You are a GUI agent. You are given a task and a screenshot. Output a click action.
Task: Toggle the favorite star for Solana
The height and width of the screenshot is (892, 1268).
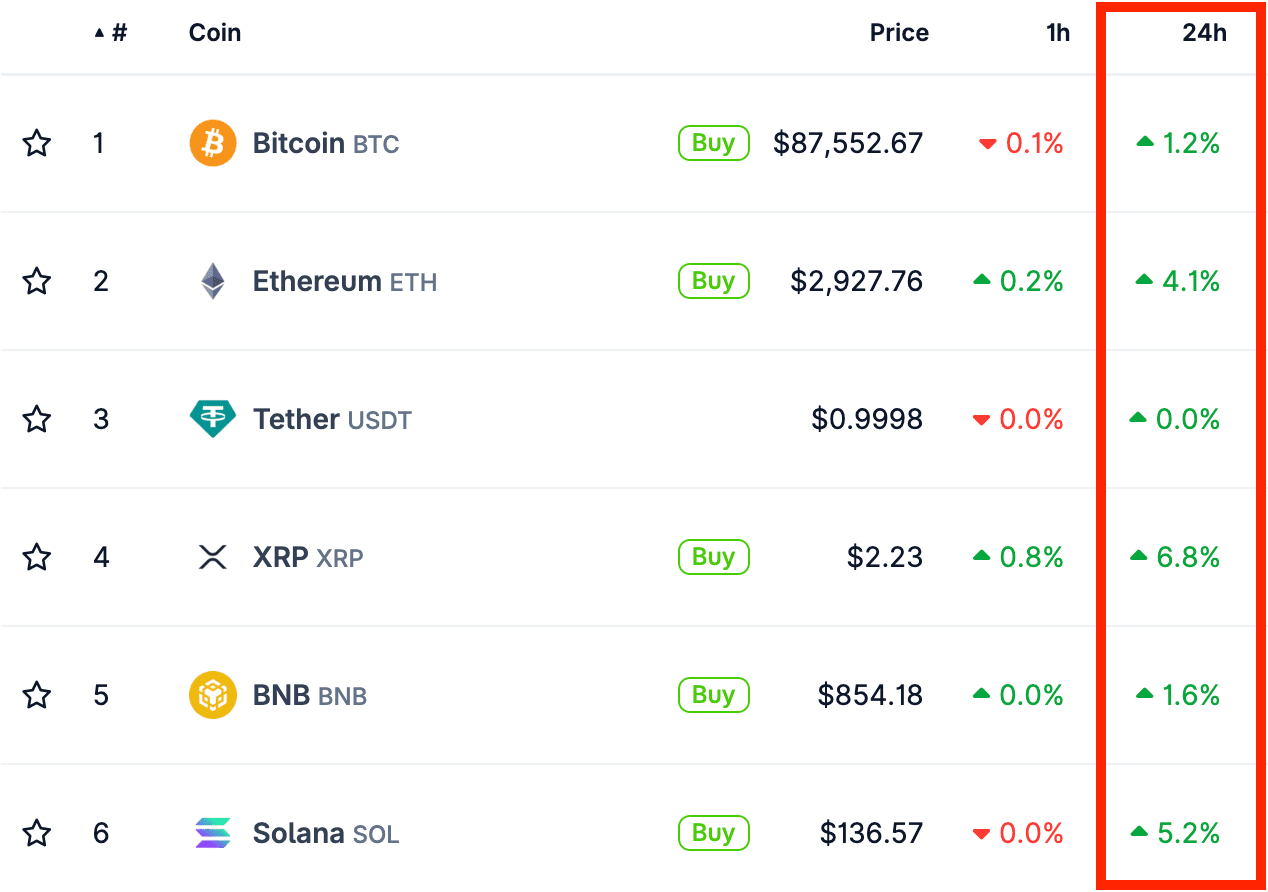point(37,833)
